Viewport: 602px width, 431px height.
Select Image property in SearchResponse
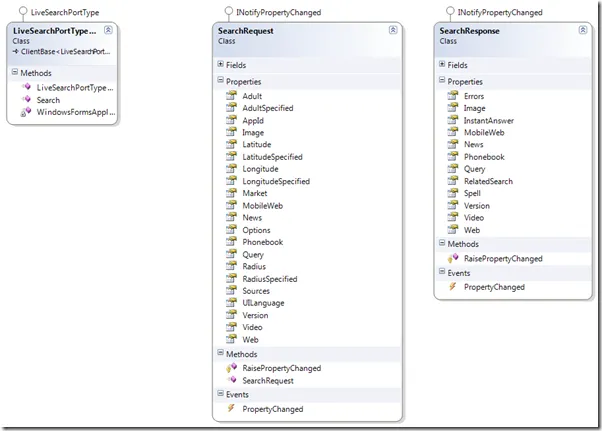[475, 109]
